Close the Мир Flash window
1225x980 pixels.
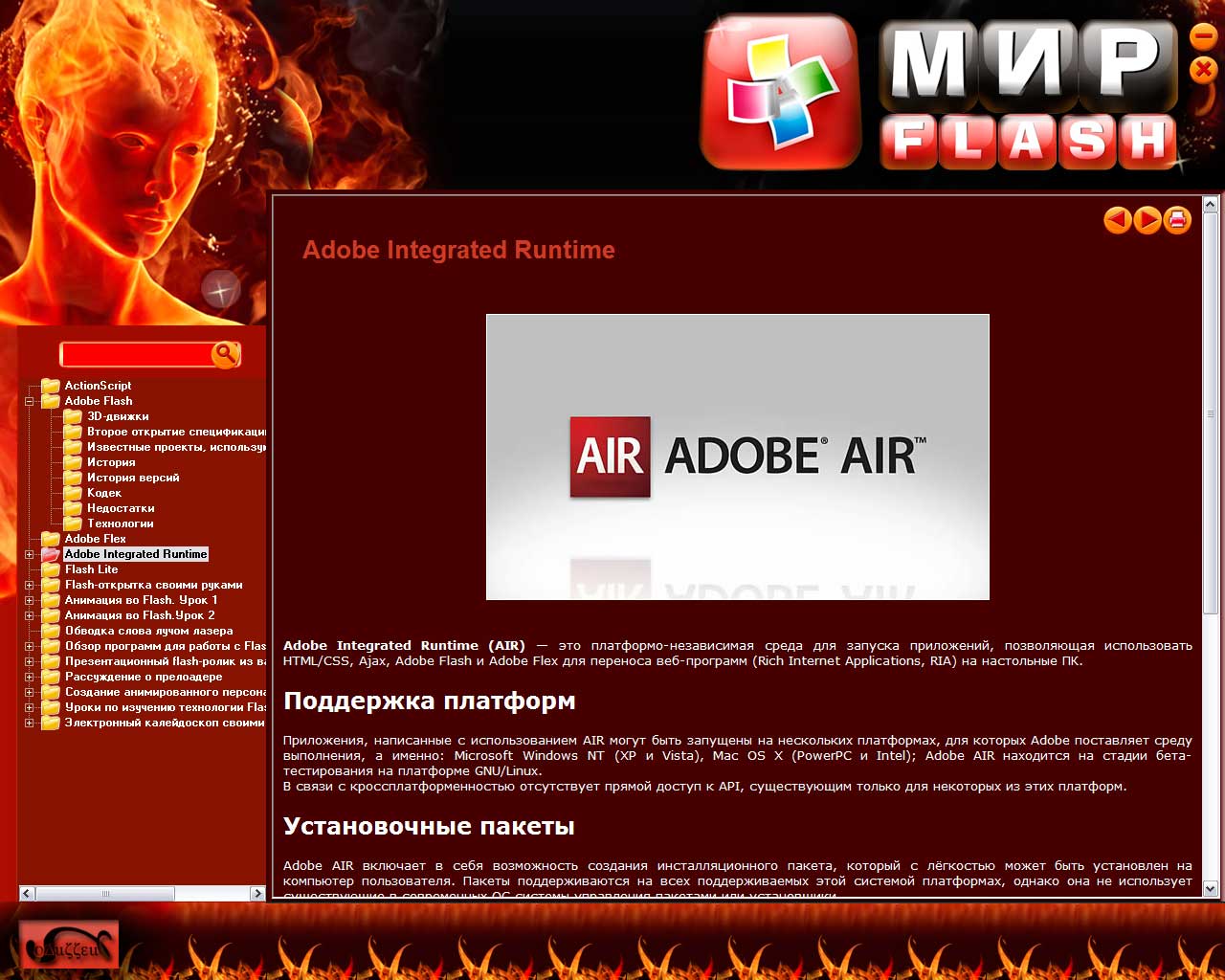1203,70
